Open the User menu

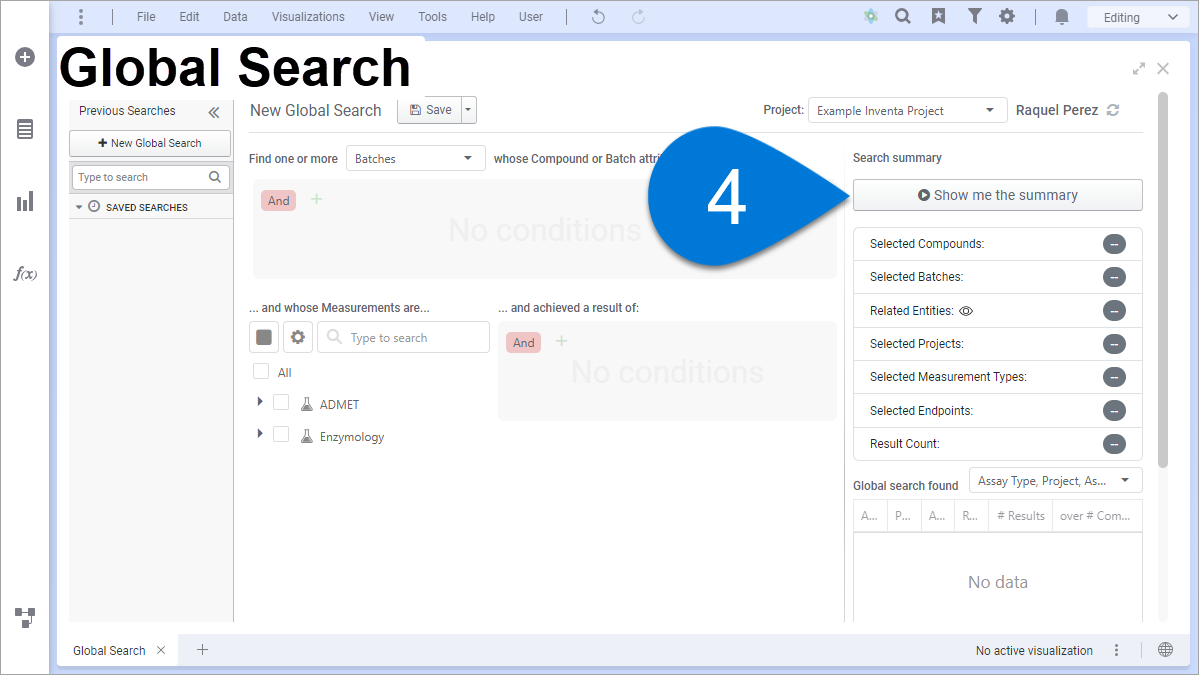531,17
